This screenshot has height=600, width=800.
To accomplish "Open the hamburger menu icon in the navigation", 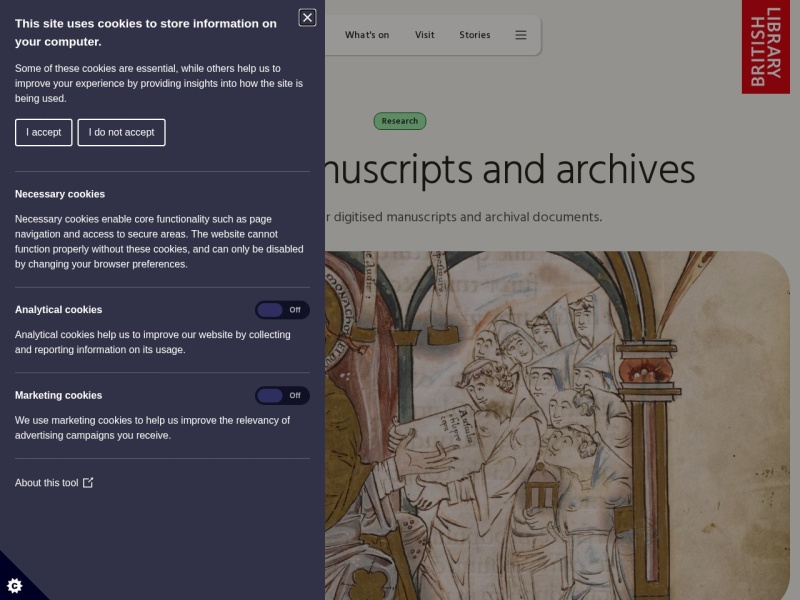I will 520,35.
